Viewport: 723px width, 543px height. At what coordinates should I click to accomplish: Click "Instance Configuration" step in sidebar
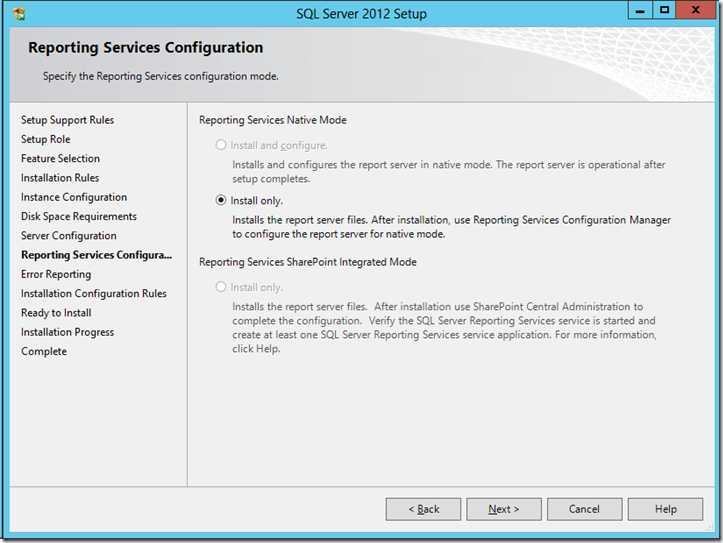click(x=74, y=197)
